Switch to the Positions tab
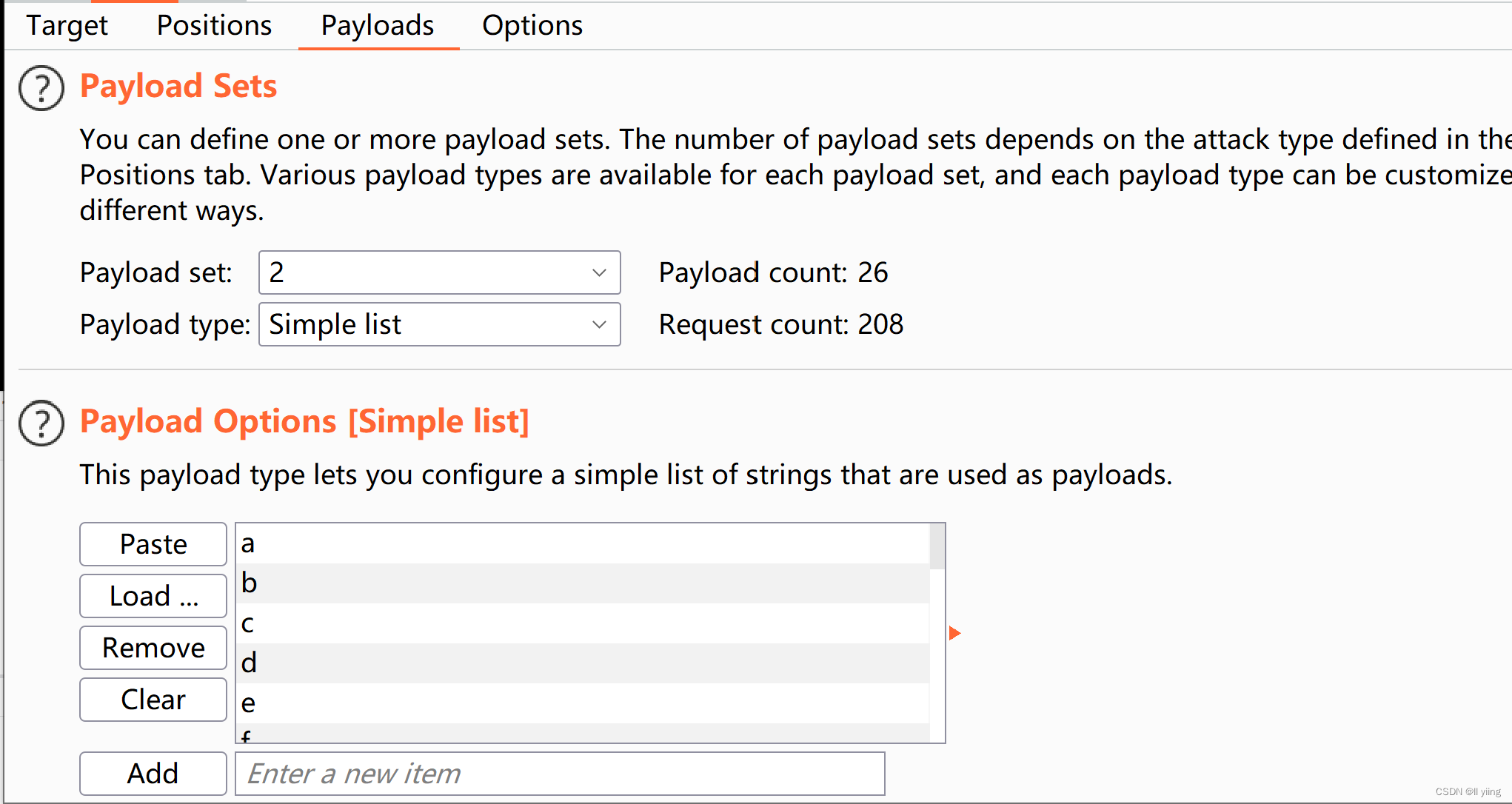1512x804 pixels. coord(214,26)
